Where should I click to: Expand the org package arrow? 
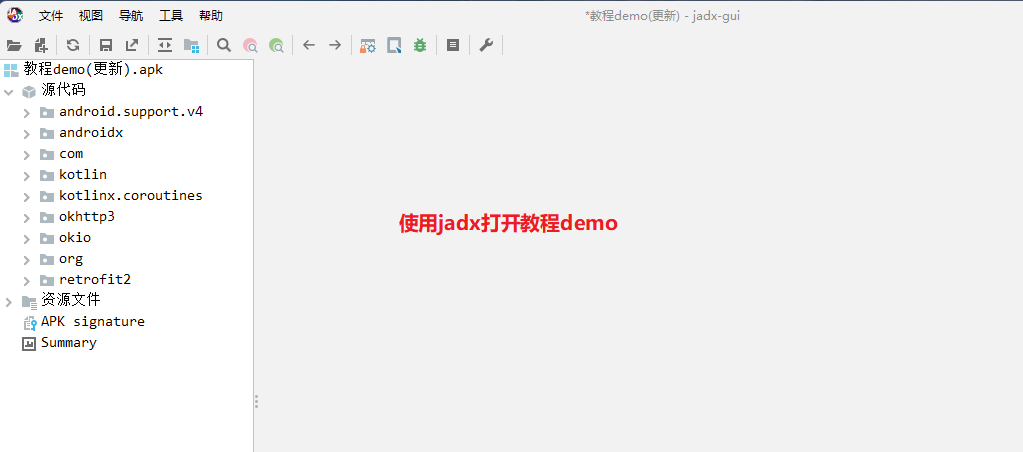pos(27,260)
